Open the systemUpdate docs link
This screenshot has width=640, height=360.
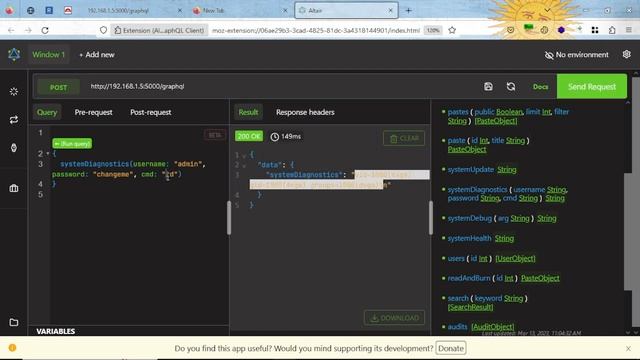click(x=471, y=169)
